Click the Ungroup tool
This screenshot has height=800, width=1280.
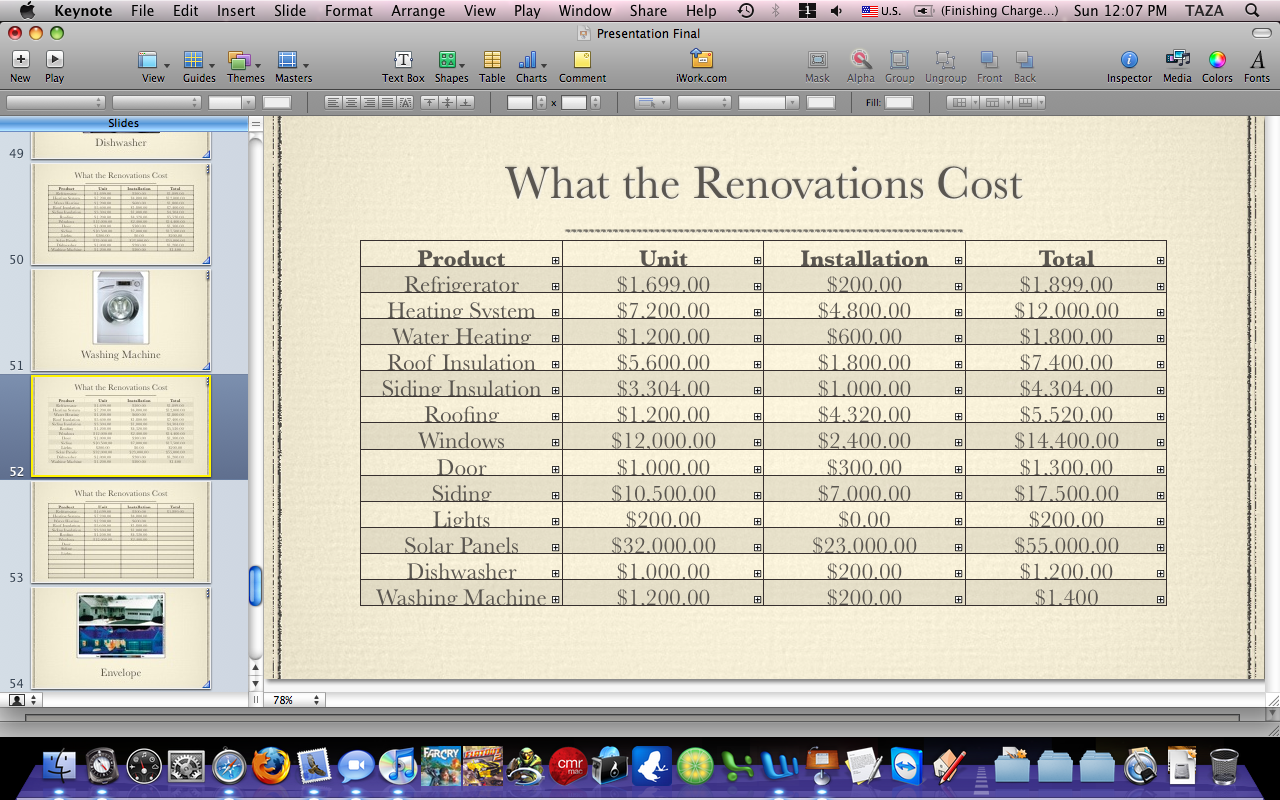tap(945, 66)
